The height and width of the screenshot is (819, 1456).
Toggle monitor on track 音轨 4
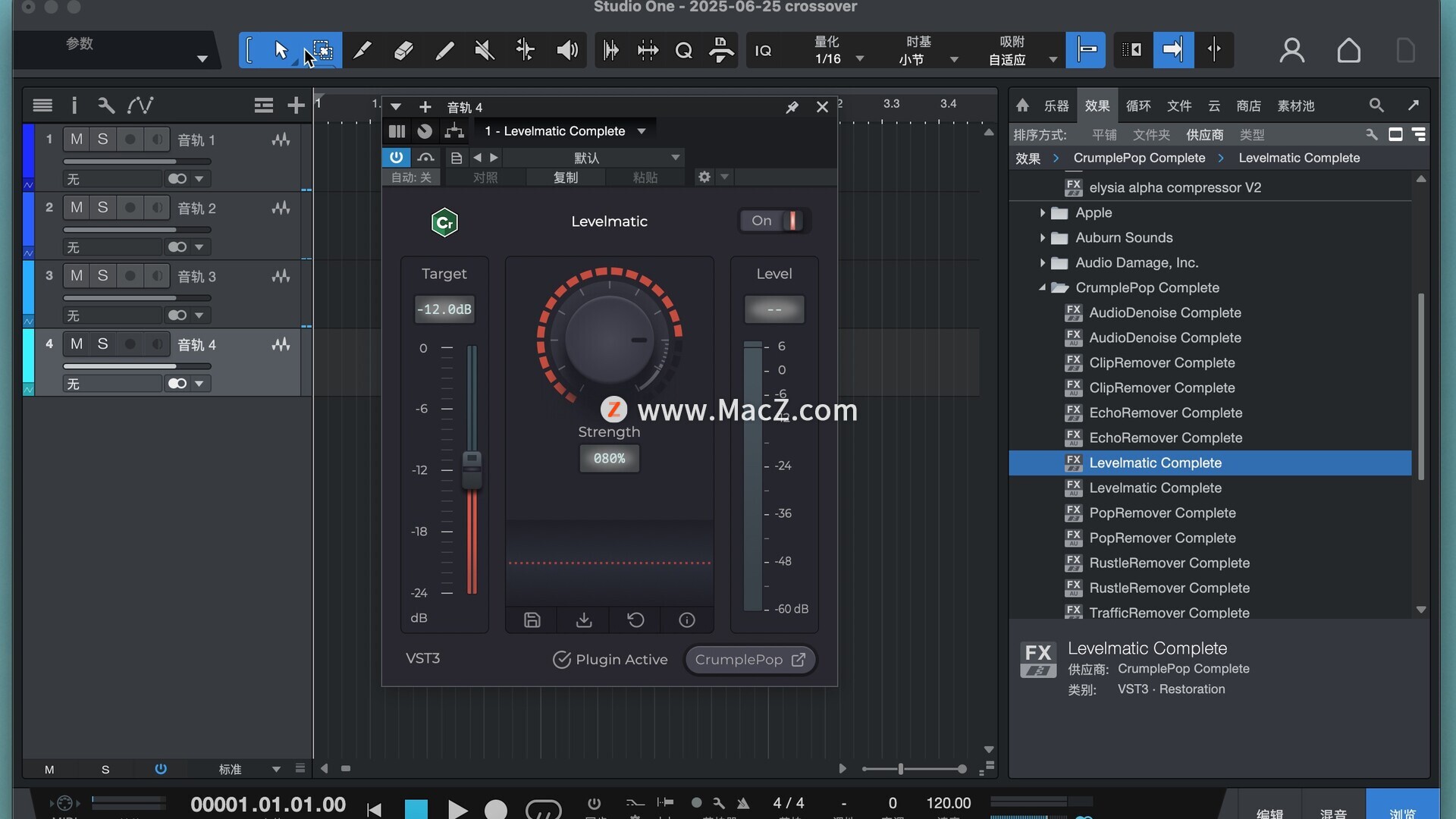coord(156,344)
